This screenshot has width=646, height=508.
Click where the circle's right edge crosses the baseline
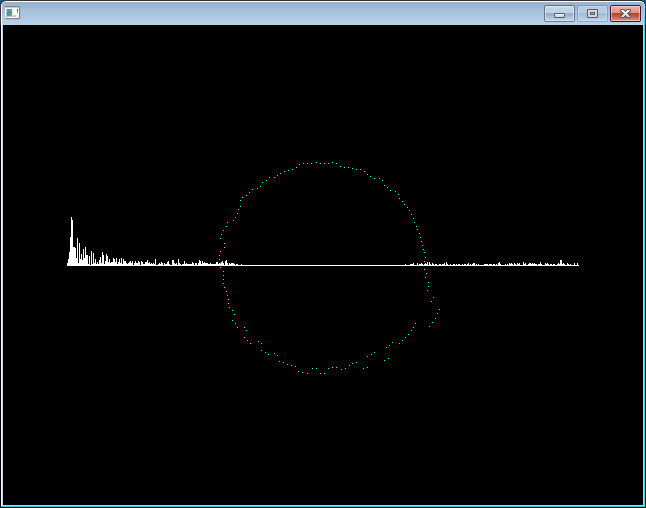426,265
